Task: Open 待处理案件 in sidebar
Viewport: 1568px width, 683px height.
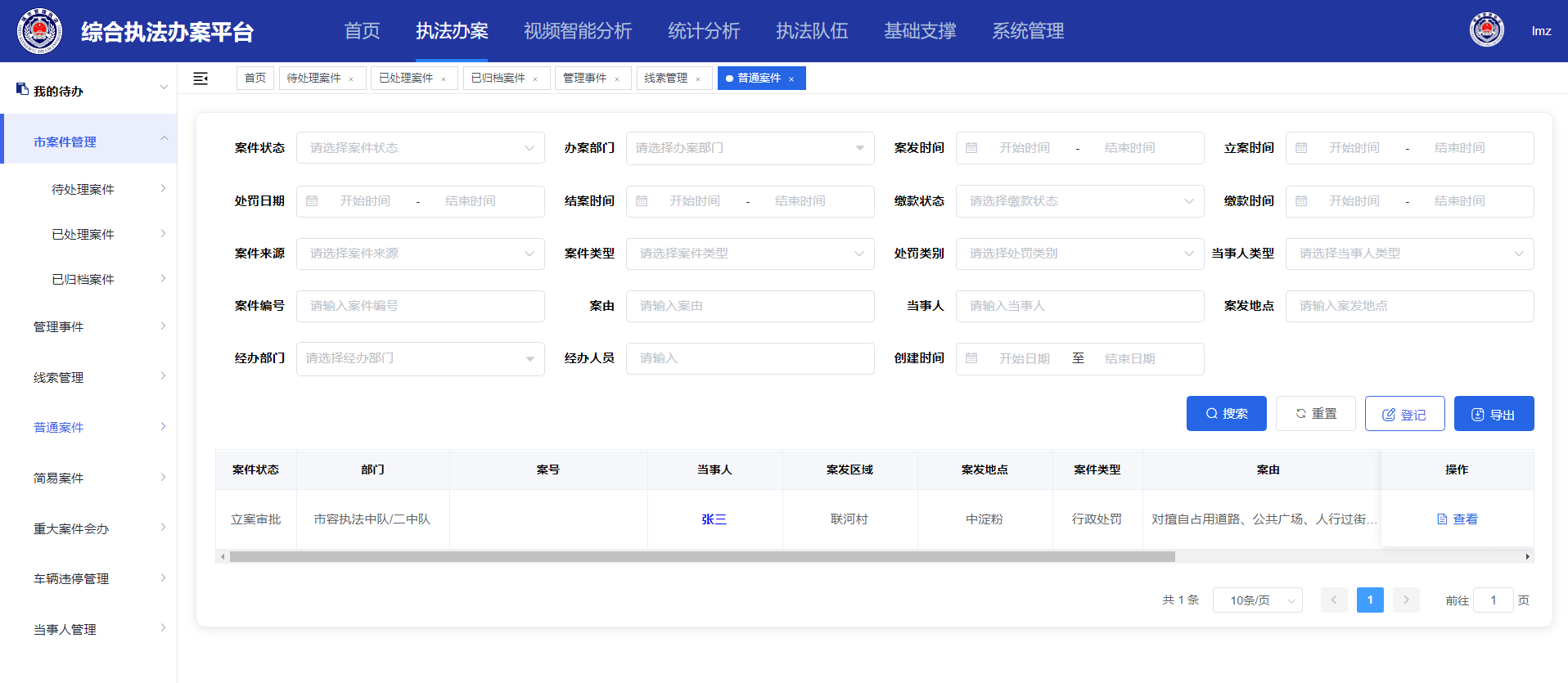Action: [x=88, y=189]
